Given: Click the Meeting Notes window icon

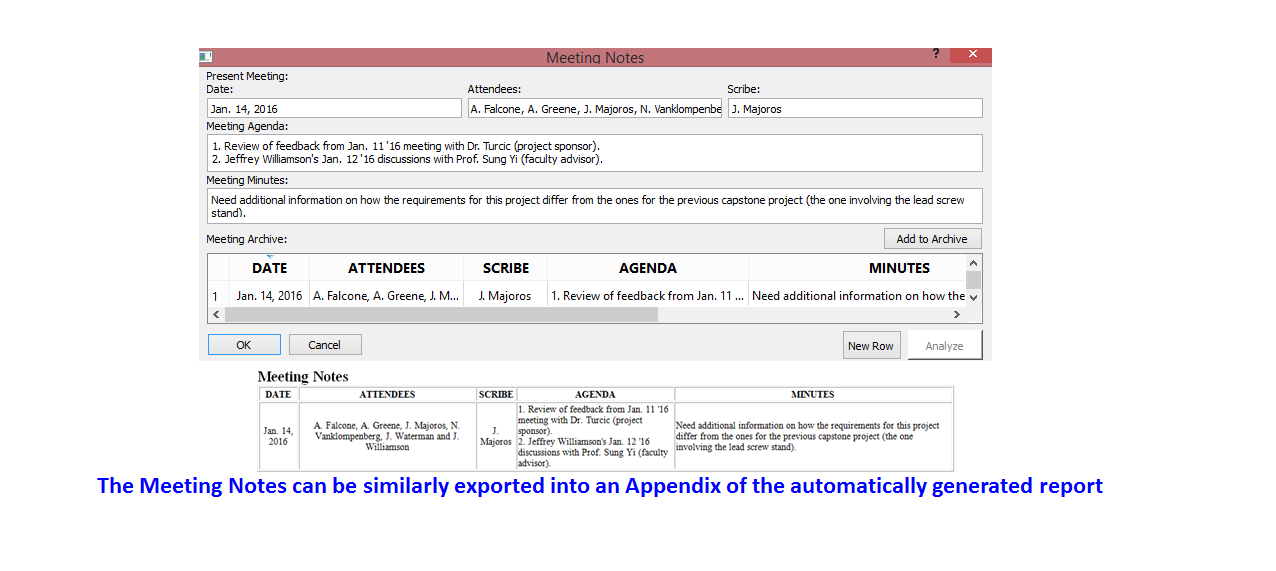Looking at the screenshot, I should (206, 57).
